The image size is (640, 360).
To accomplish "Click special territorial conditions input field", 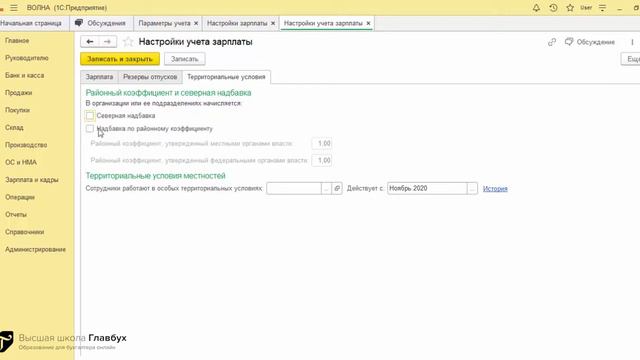I will pos(294,188).
